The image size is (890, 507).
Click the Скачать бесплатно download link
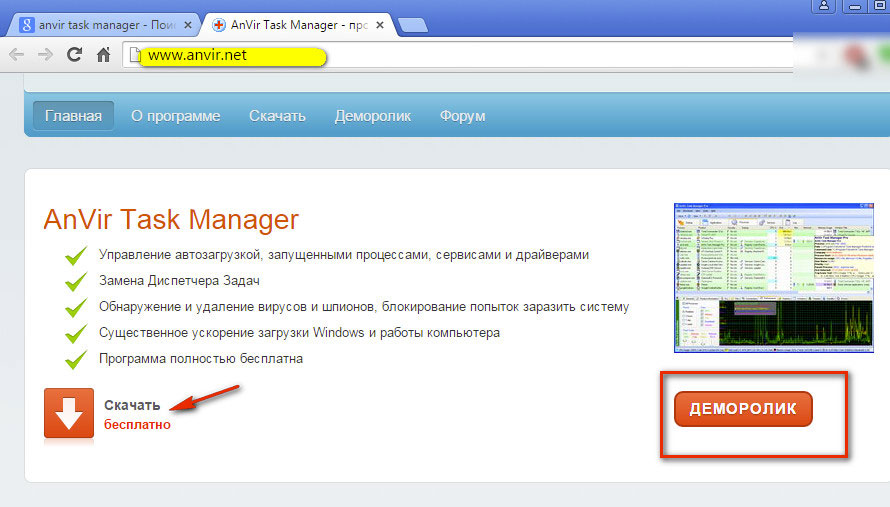136,414
